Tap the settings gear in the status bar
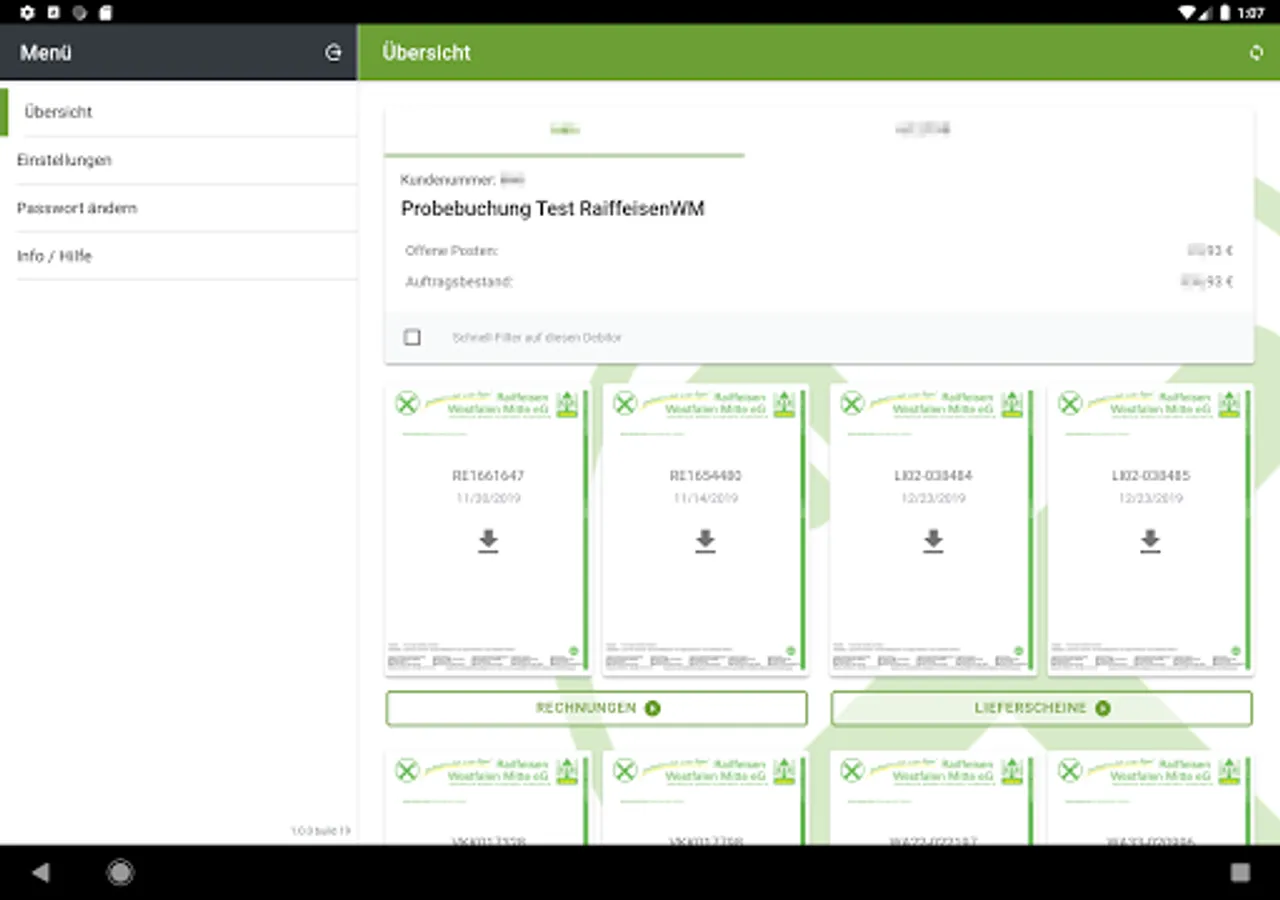Viewport: 1280px width, 900px height. click(x=27, y=13)
